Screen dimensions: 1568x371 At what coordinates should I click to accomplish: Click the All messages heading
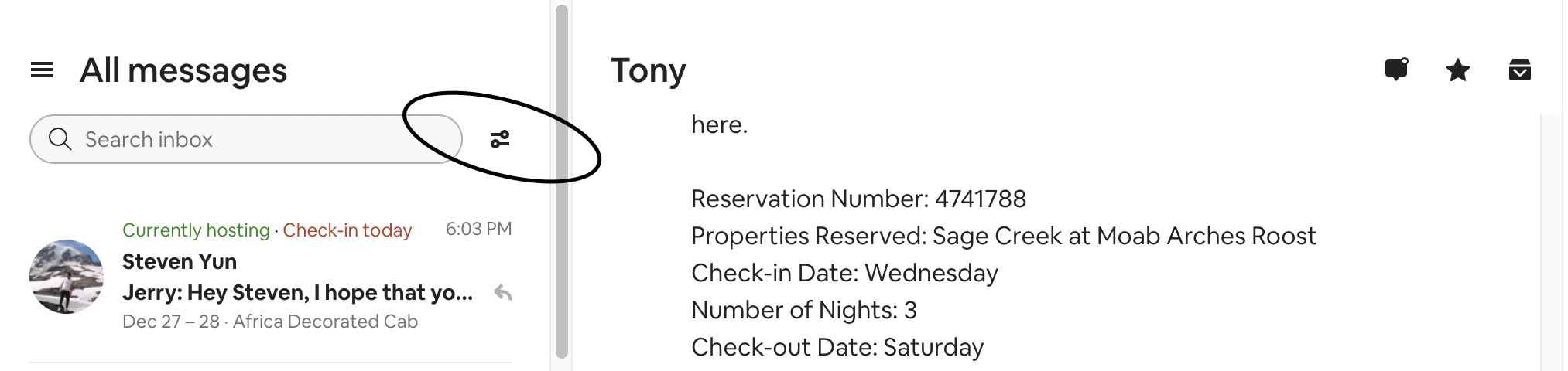pyautogui.click(x=183, y=70)
